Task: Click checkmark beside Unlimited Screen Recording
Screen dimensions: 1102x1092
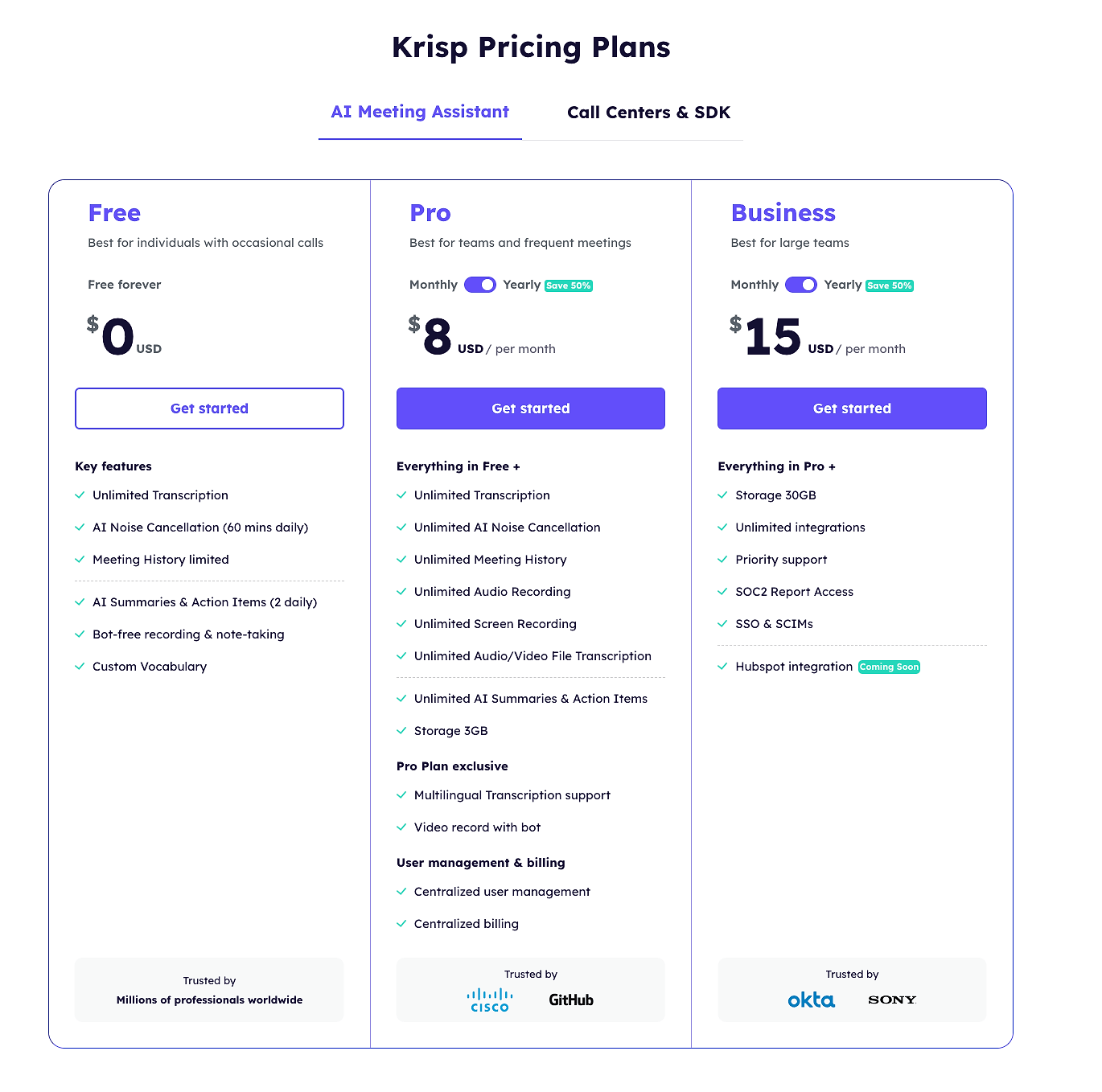Action: point(401,624)
